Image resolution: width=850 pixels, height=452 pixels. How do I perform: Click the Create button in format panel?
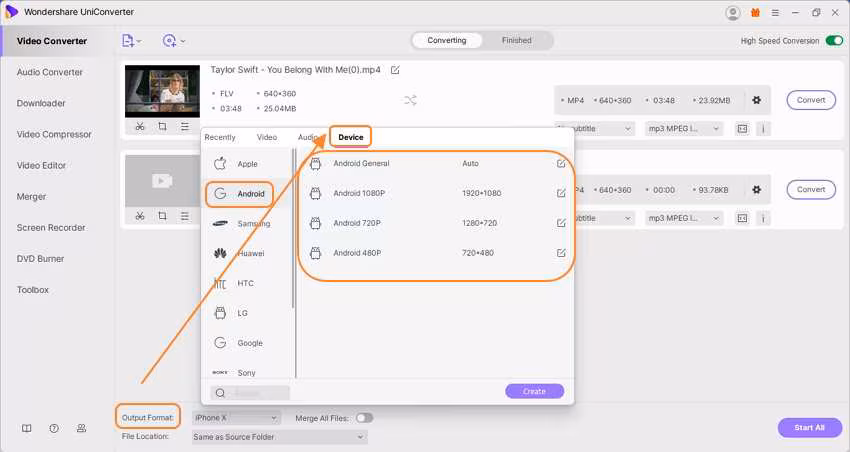pos(535,391)
